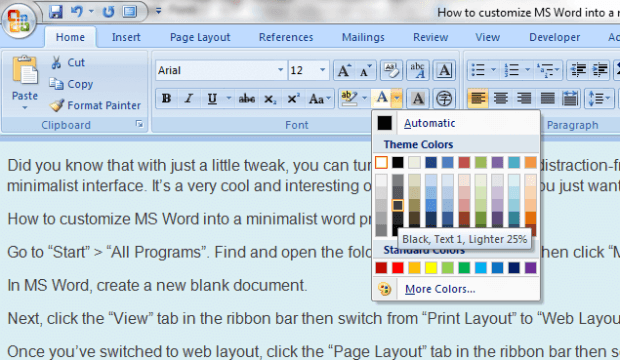Open the Undo history dropdown arrow

(x=91, y=12)
